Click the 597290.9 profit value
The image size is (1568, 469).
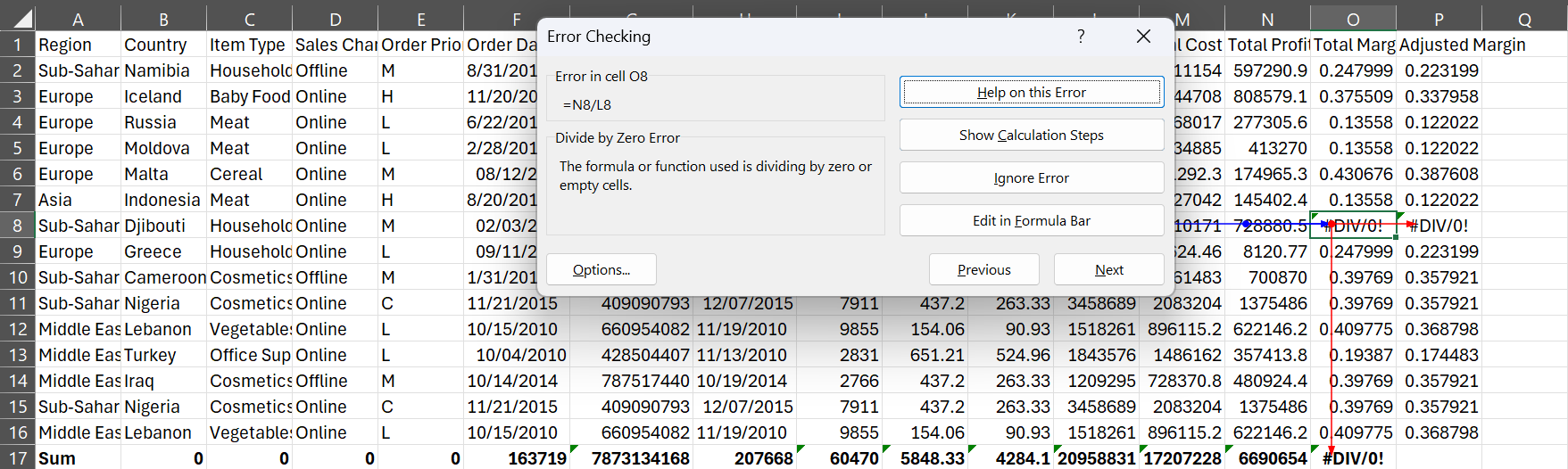(1267, 70)
